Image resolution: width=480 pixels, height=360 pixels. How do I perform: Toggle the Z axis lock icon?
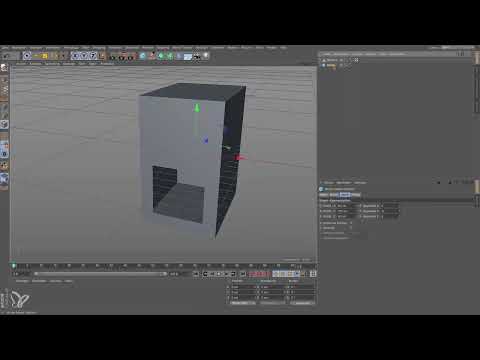tap(93, 56)
